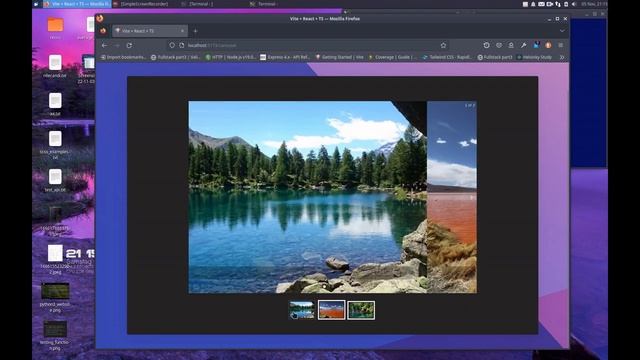Viewport: 640px width, 360px height.
Task: Click the notification bell in system tray
Action: [x=533, y=4]
